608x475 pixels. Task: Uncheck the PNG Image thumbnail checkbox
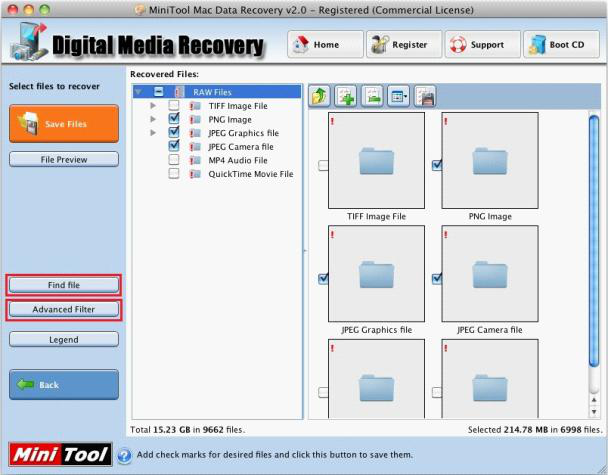pos(437,165)
